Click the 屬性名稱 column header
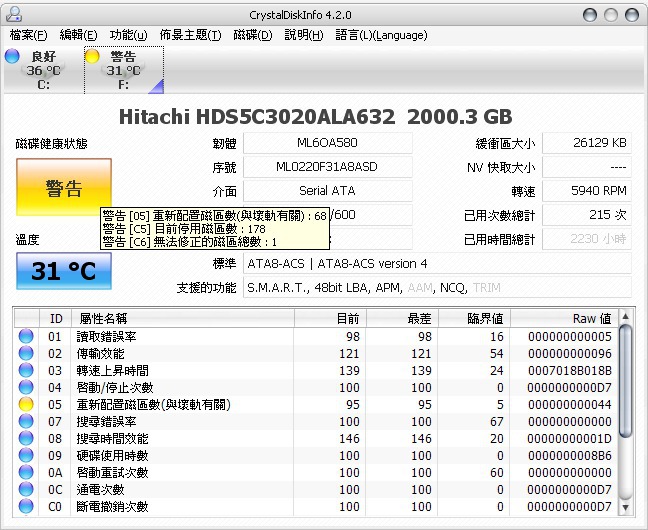 tap(183, 318)
